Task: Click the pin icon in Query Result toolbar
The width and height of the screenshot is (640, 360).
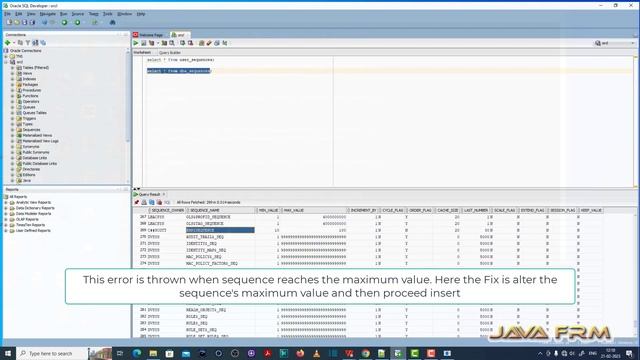Action: (x=137, y=202)
